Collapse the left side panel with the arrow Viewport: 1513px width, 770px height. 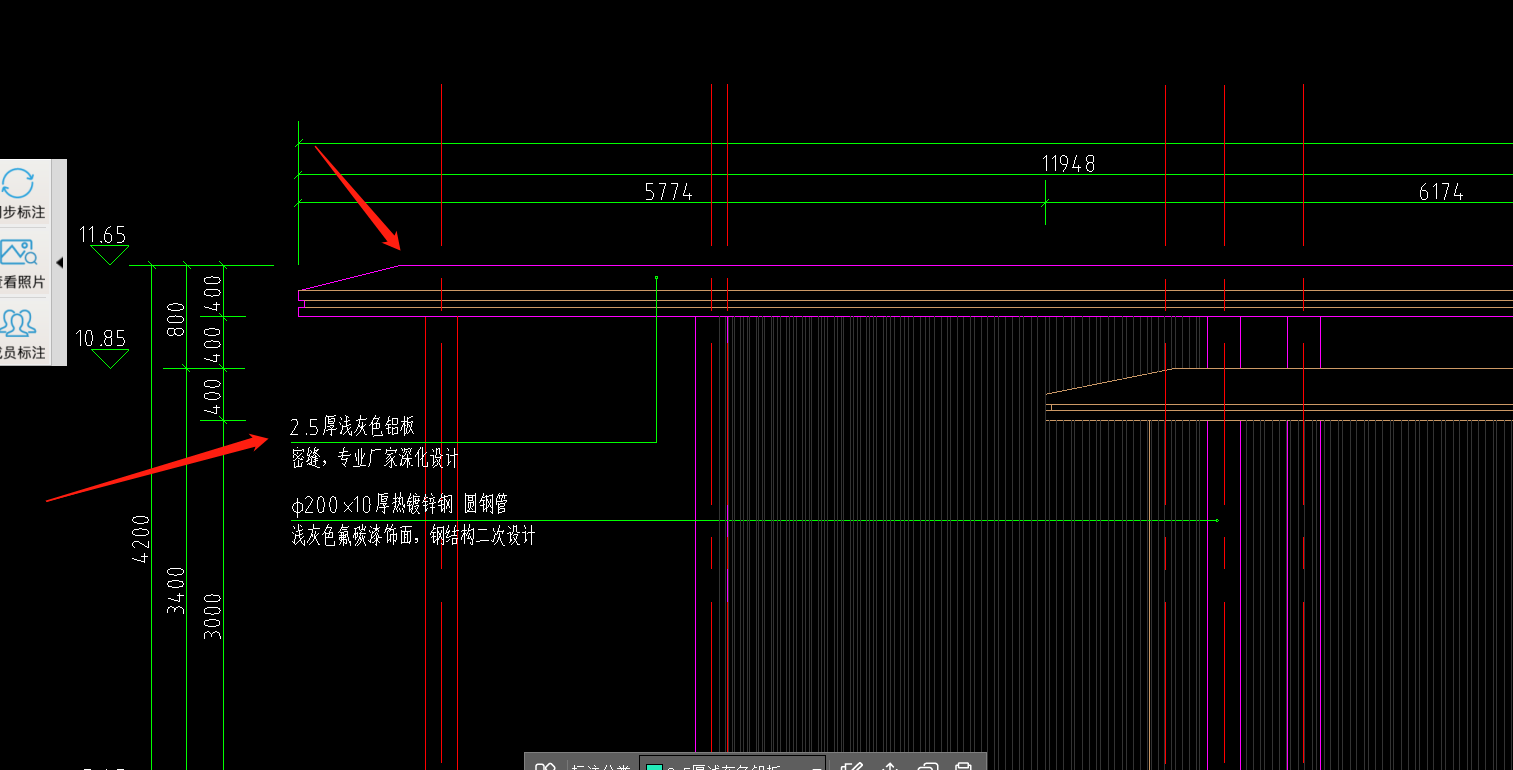pos(59,262)
